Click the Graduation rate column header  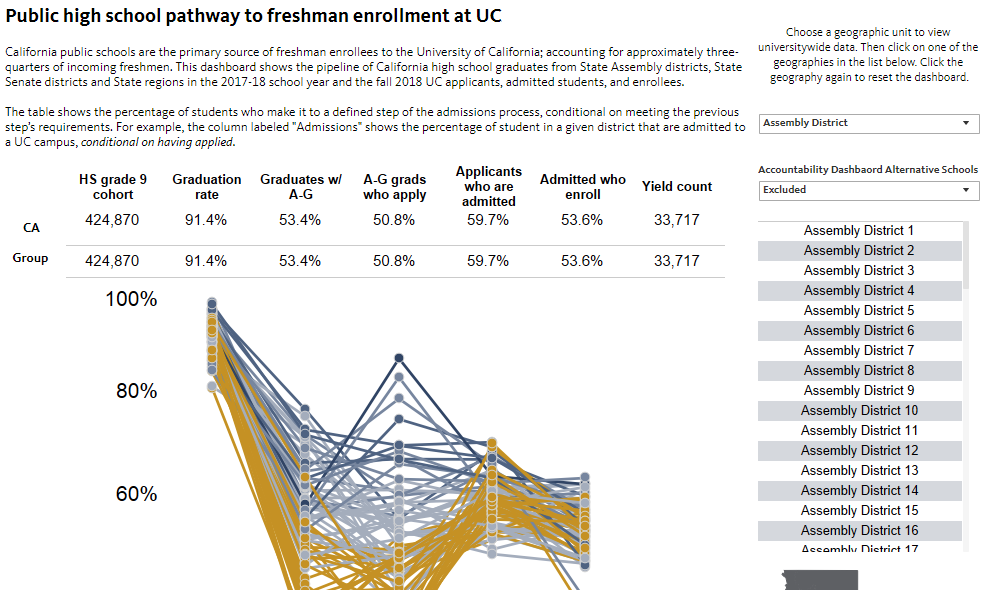pyautogui.click(x=206, y=178)
